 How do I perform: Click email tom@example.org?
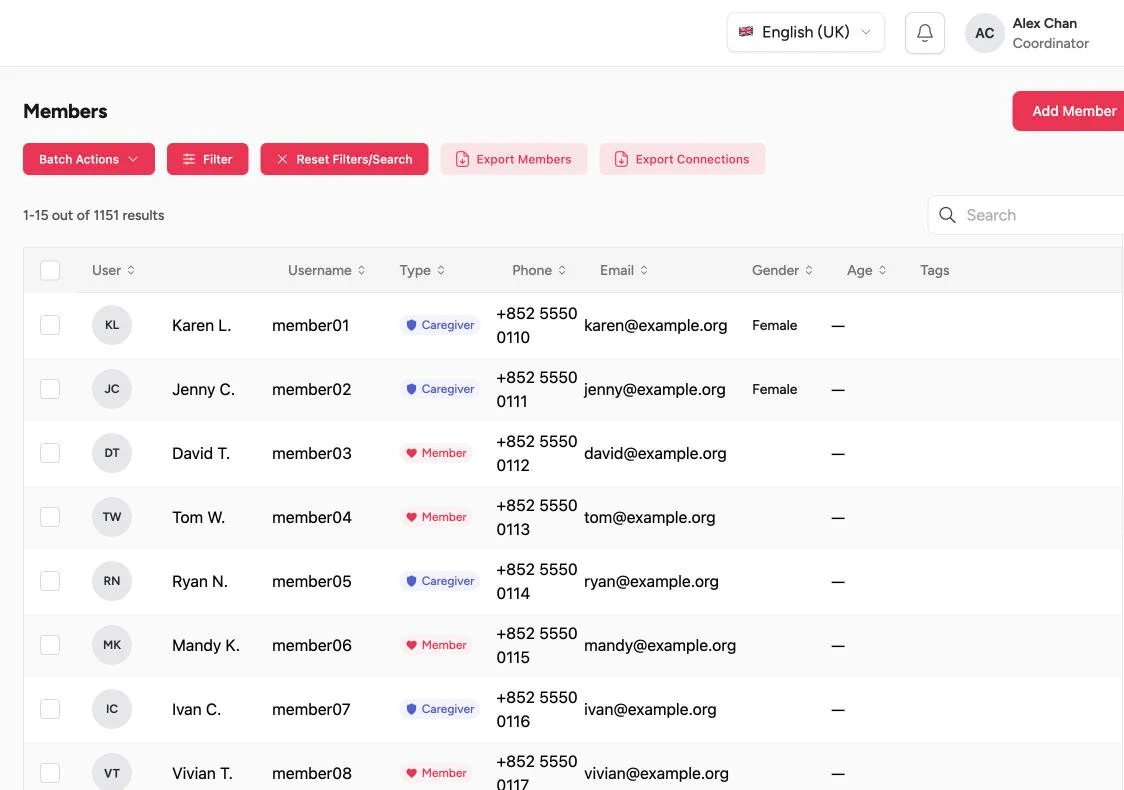649,518
